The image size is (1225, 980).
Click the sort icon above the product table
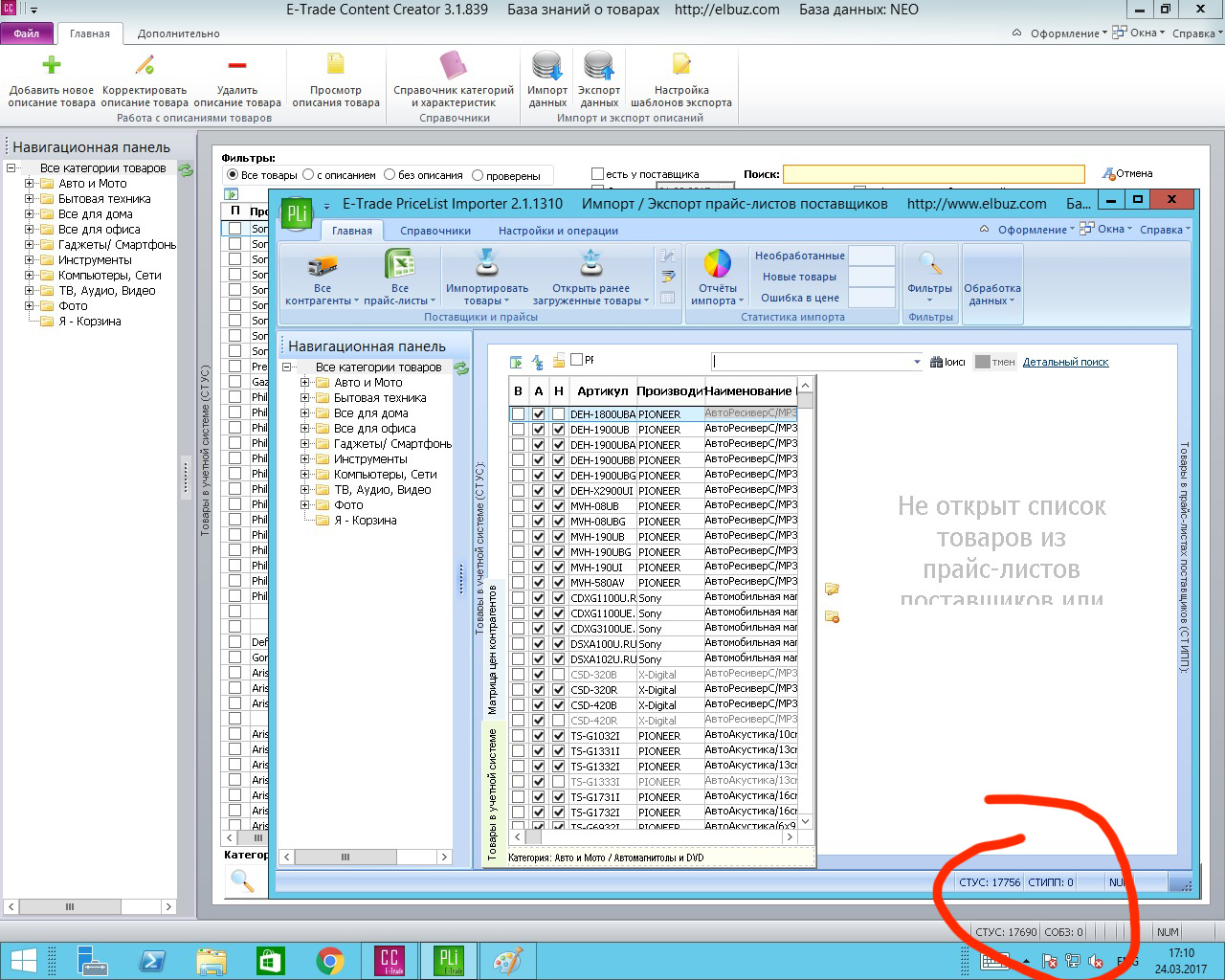click(538, 362)
